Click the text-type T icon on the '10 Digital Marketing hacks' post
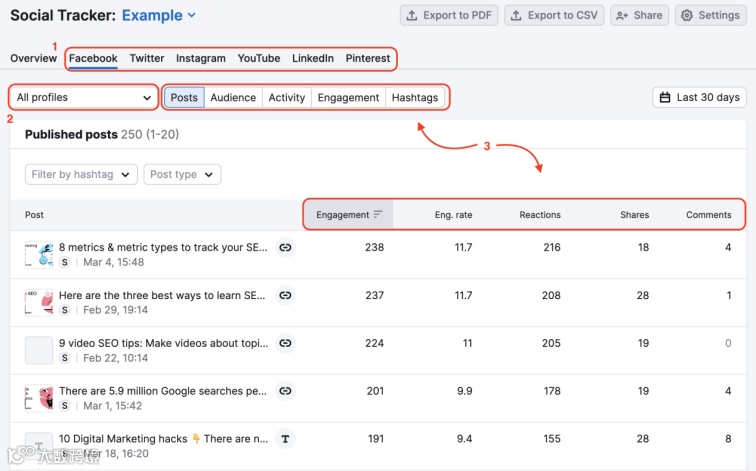The height and width of the screenshot is (471, 756). click(285, 439)
